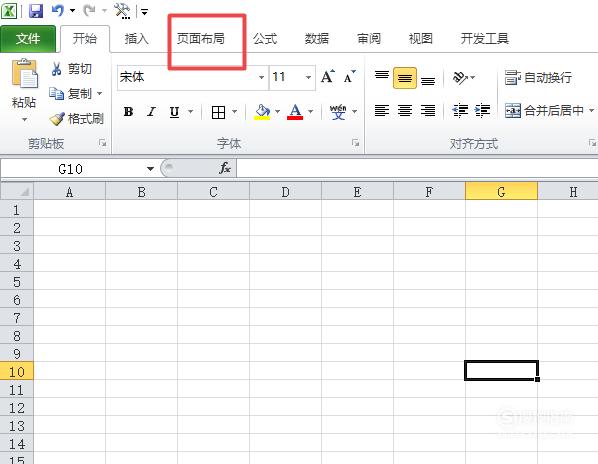Toggle Underline formatting

click(174, 112)
